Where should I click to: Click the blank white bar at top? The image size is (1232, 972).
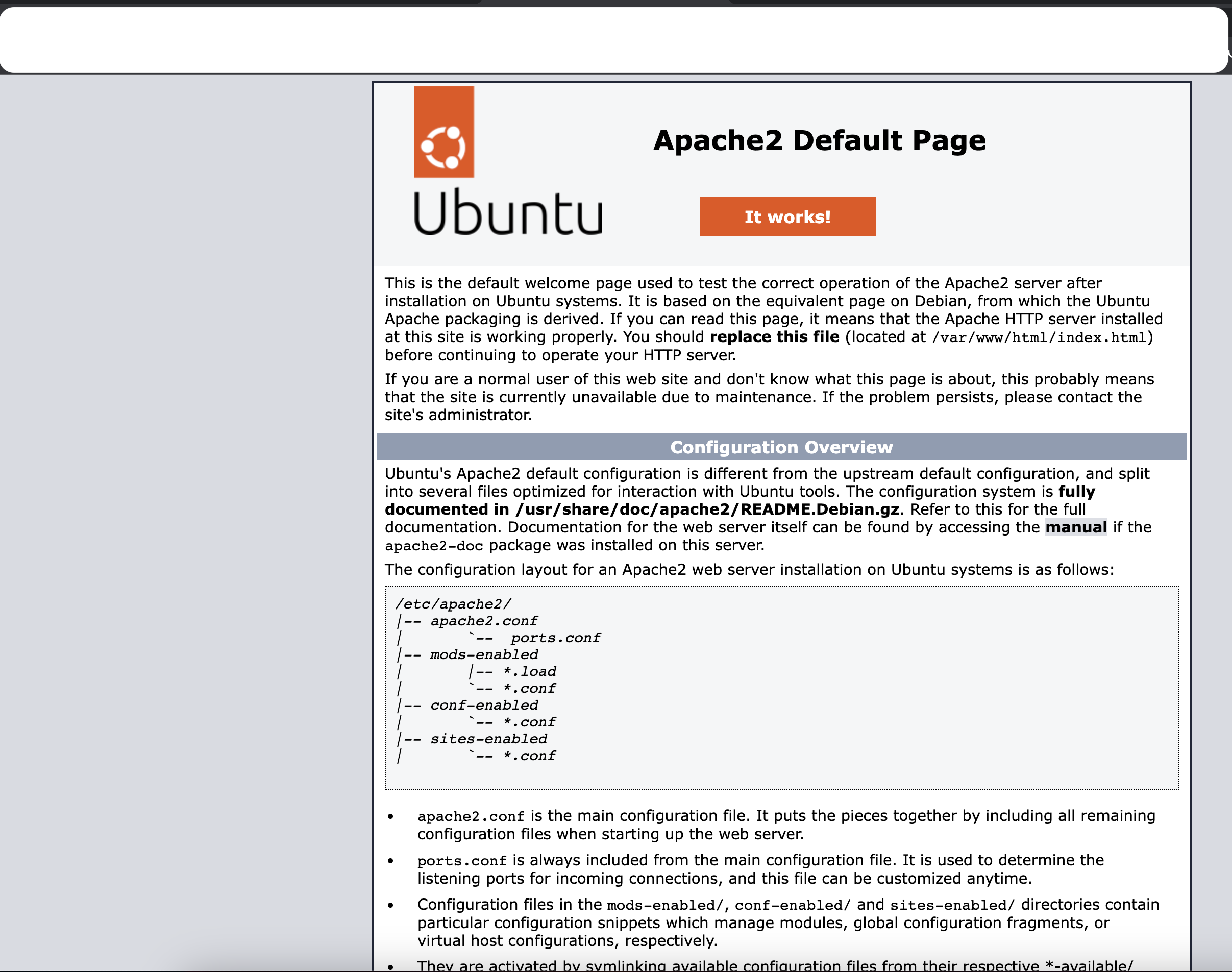pyautogui.click(x=614, y=40)
